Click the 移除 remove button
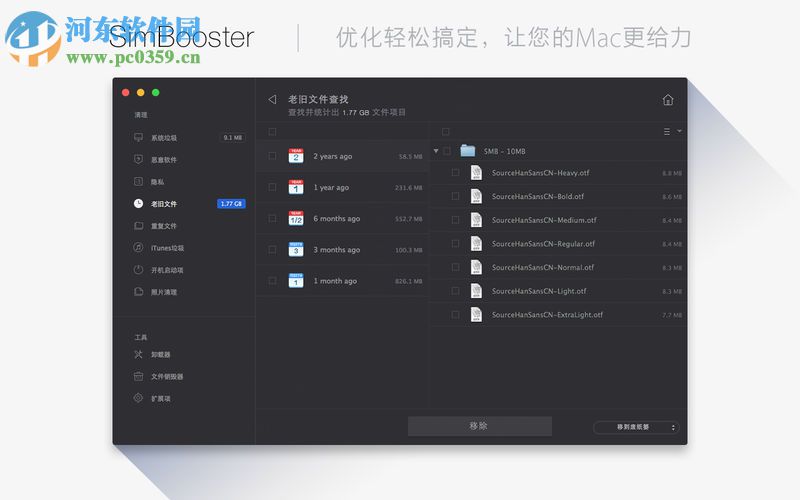The width and height of the screenshot is (800, 500). point(480,426)
